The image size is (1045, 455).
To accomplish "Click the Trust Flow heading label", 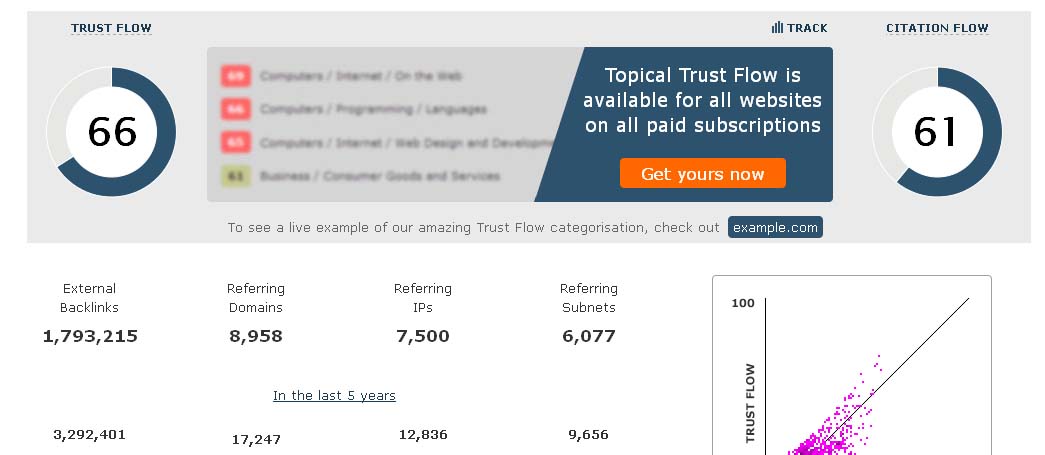I will [x=112, y=28].
